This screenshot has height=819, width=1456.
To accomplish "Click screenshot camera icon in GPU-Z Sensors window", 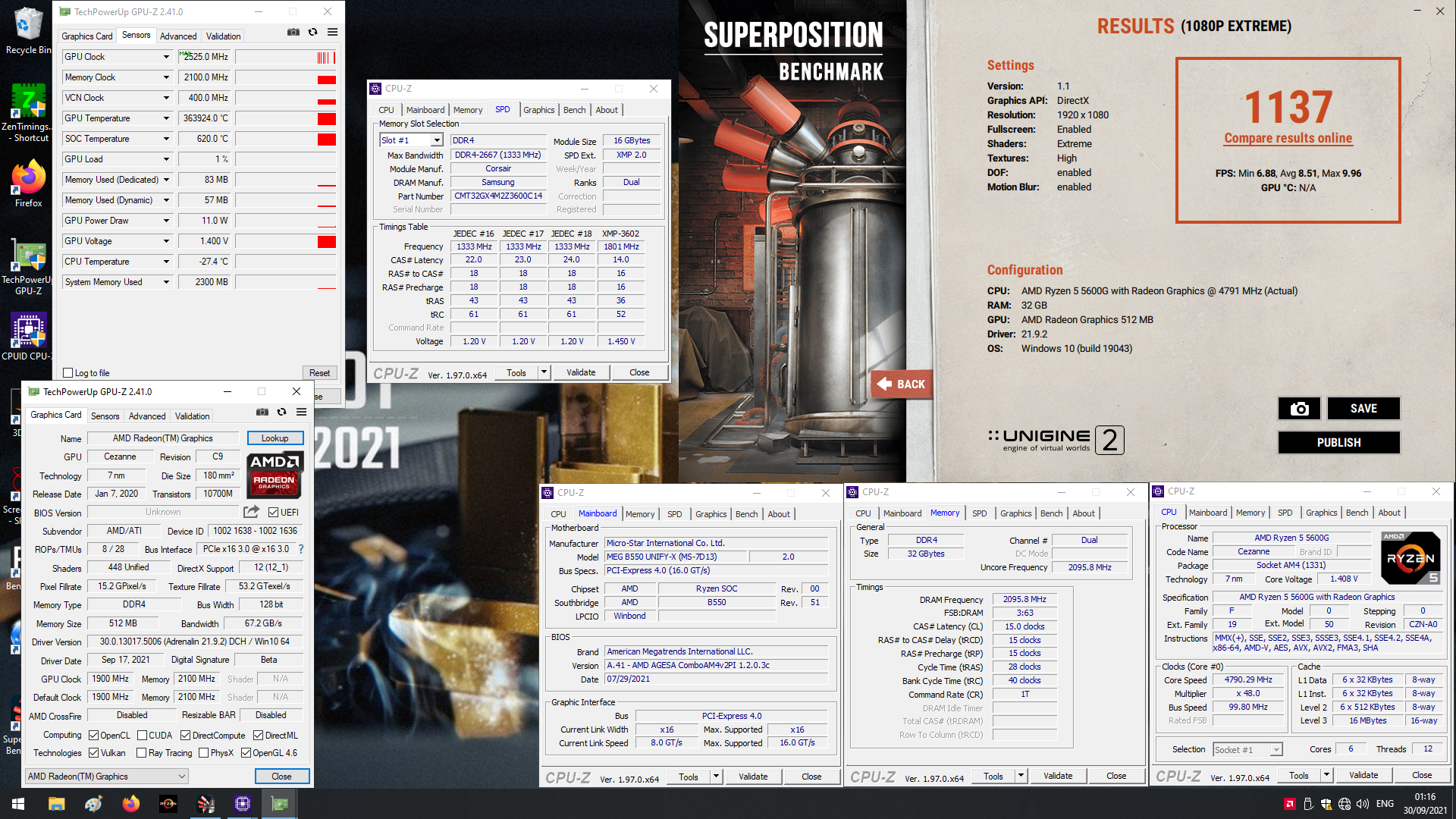I will [x=293, y=33].
